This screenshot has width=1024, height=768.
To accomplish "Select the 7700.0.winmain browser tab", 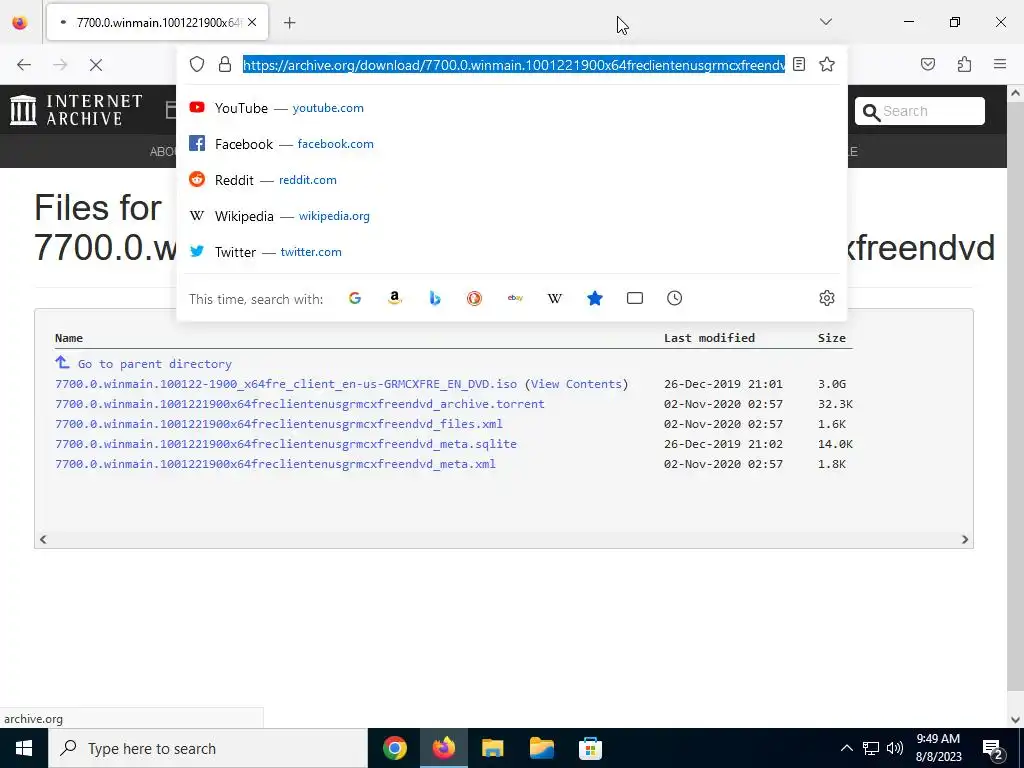I will click(x=157, y=22).
